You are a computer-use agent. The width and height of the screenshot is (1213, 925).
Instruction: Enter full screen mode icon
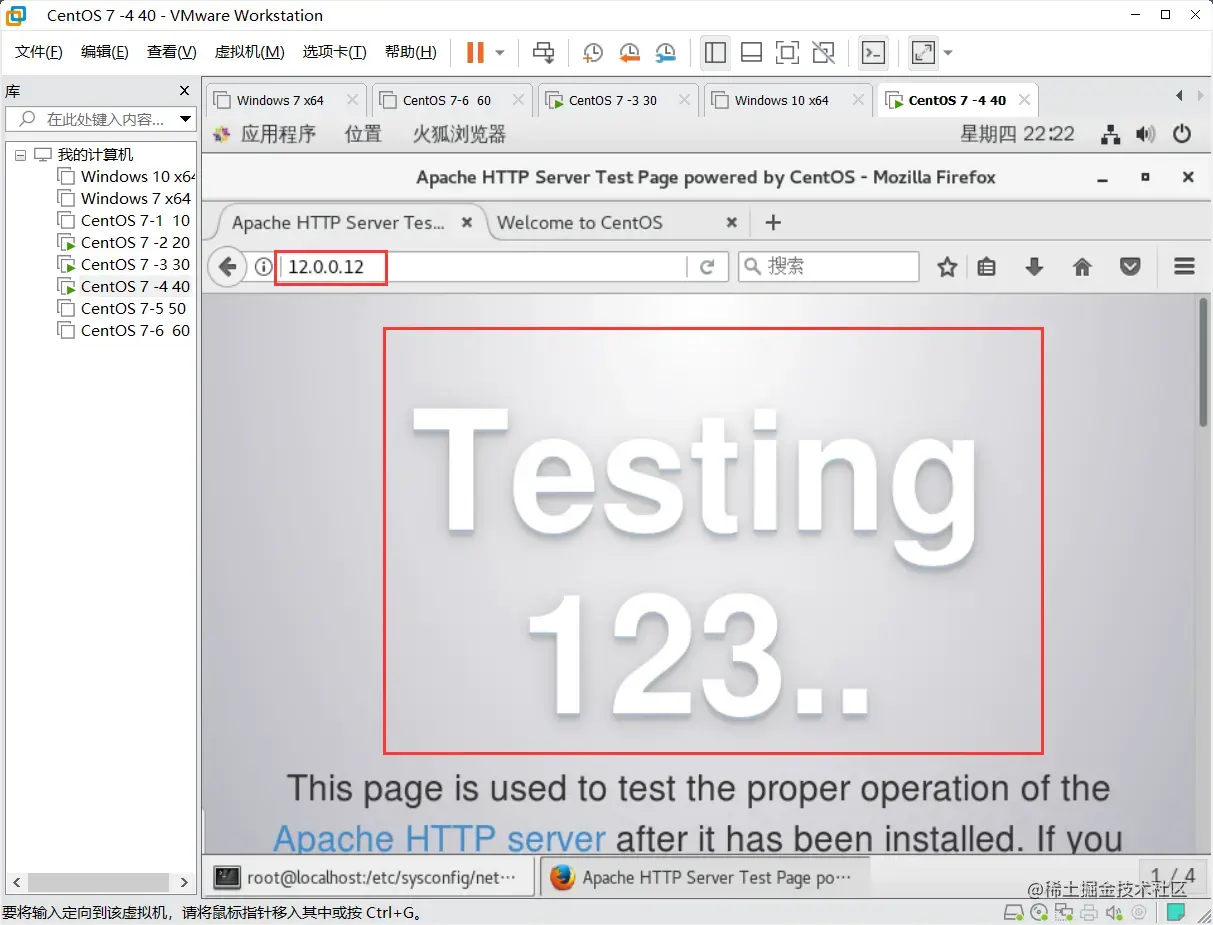coord(787,52)
